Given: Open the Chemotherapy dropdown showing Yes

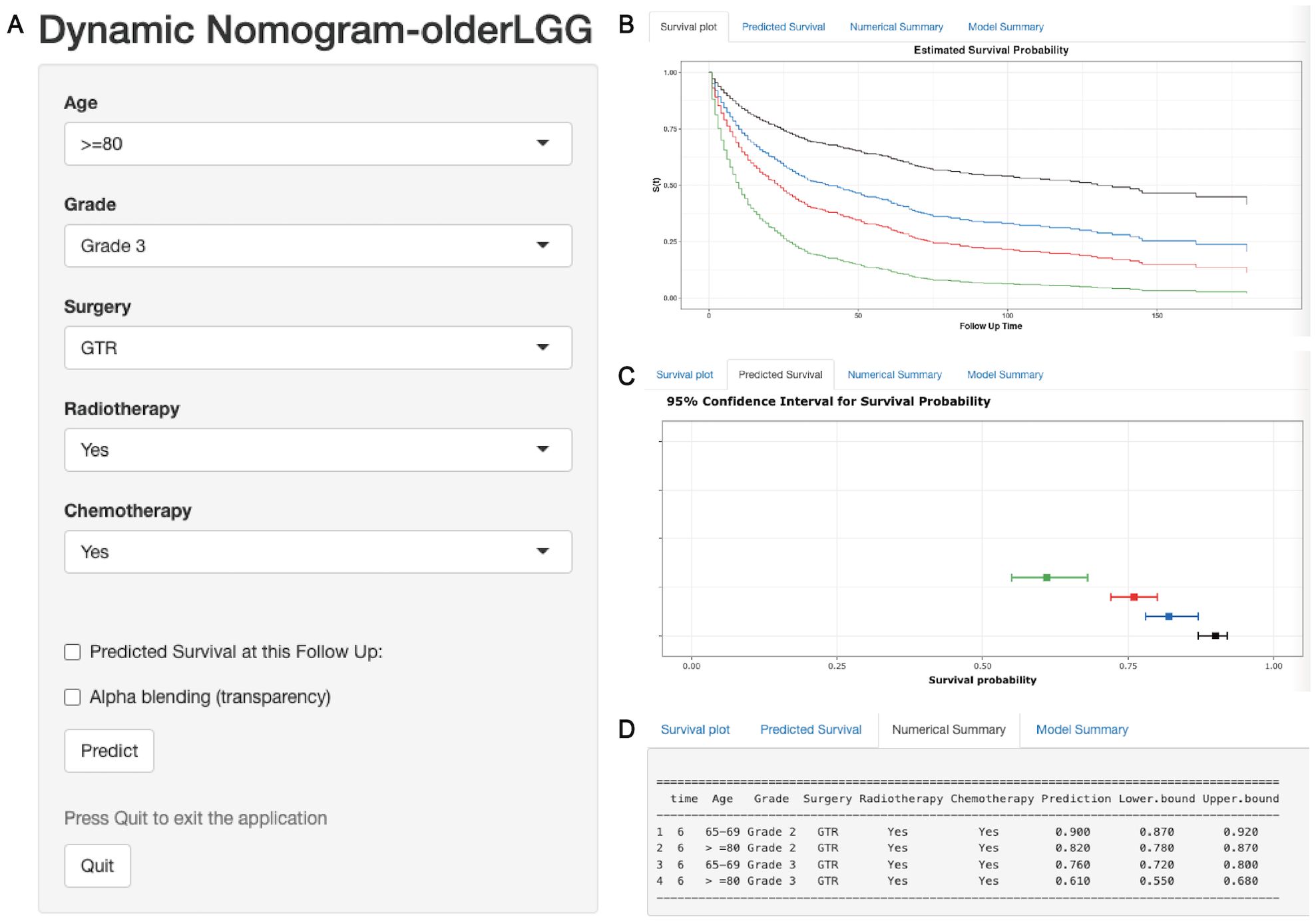Looking at the screenshot, I should [x=318, y=552].
